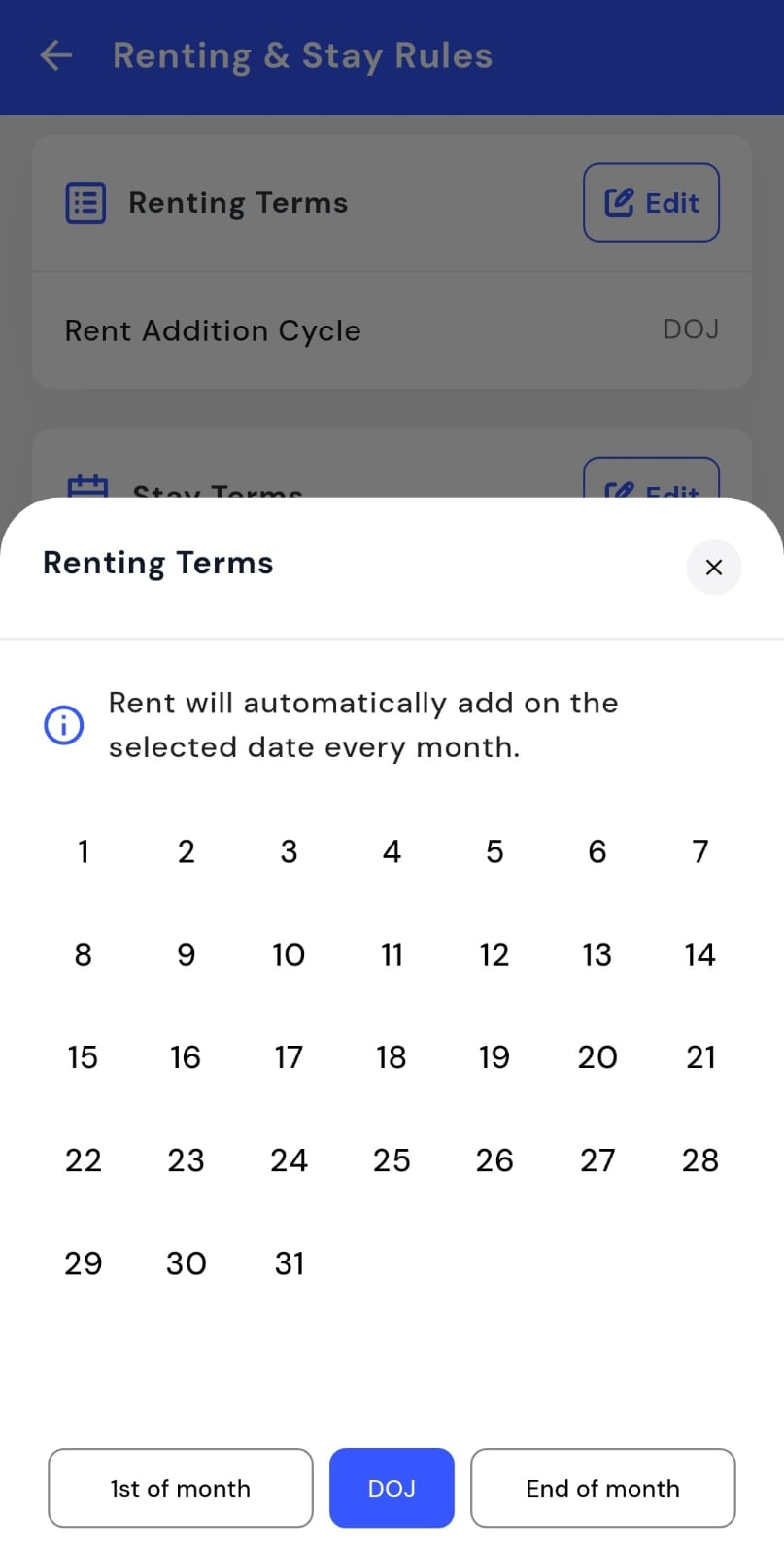Screen dimensions: 784x1555
Task: Tap day 7 in date grid
Action: (x=700, y=851)
